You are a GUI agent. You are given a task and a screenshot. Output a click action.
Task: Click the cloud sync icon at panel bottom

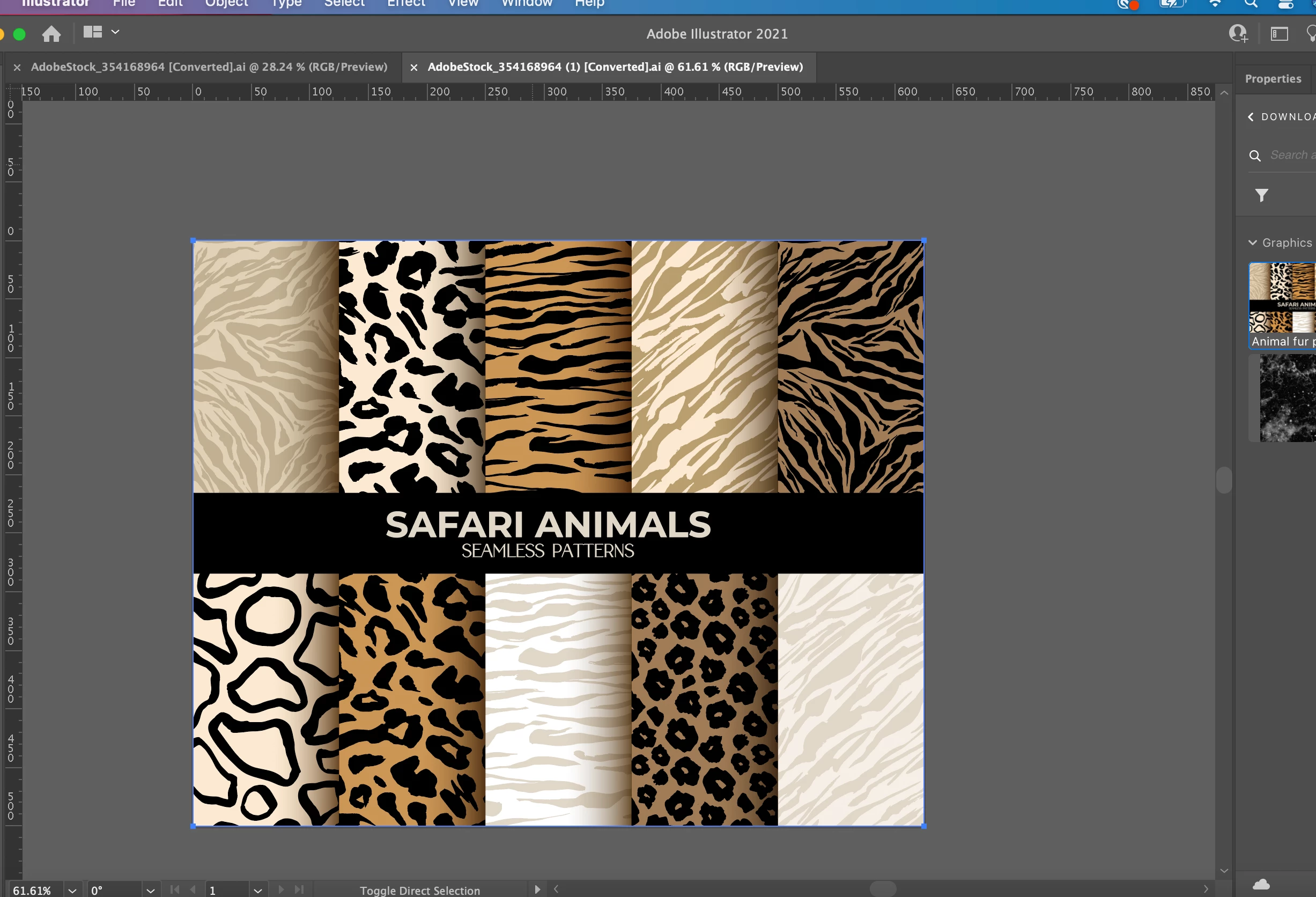(x=1261, y=884)
